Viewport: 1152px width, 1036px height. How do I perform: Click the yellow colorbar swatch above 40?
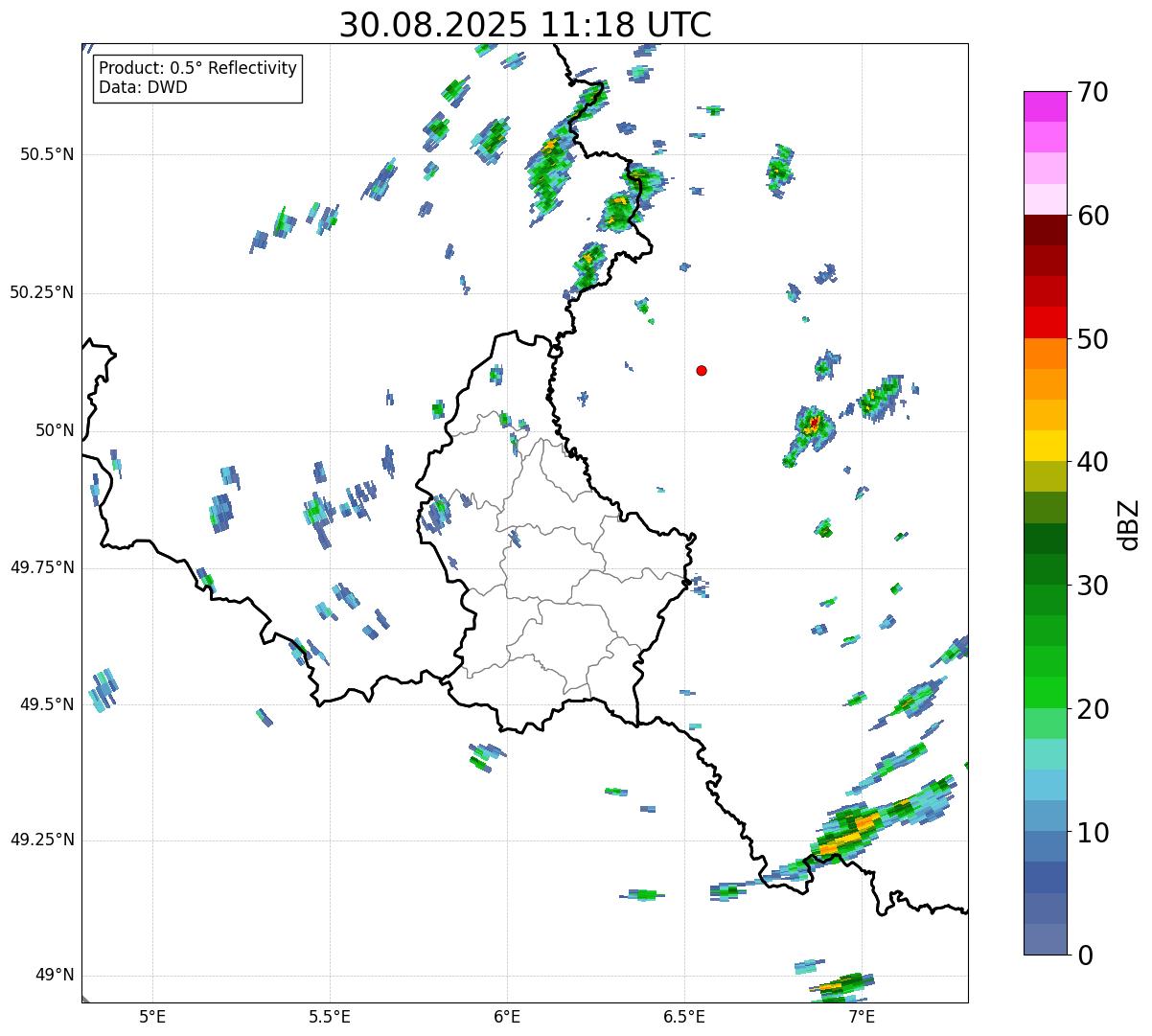(1045, 446)
